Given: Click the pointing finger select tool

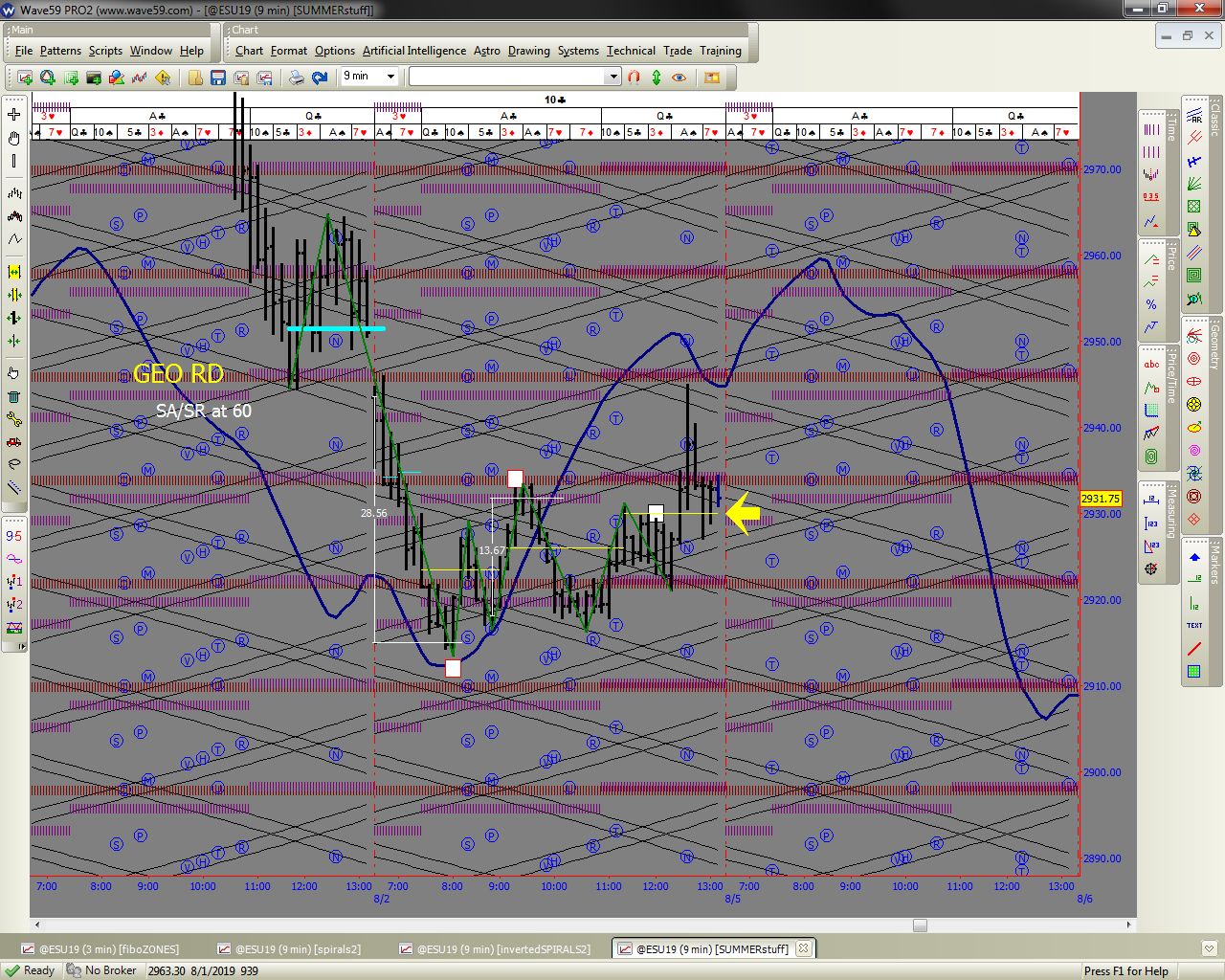Looking at the screenshot, I should pyautogui.click(x=14, y=373).
